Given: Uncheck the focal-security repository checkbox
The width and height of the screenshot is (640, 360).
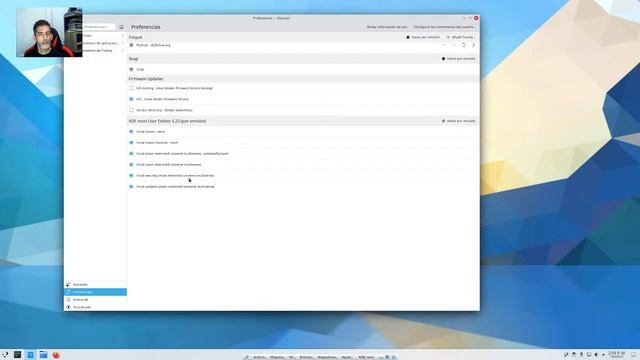Looking at the screenshot, I should tap(131, 176).
